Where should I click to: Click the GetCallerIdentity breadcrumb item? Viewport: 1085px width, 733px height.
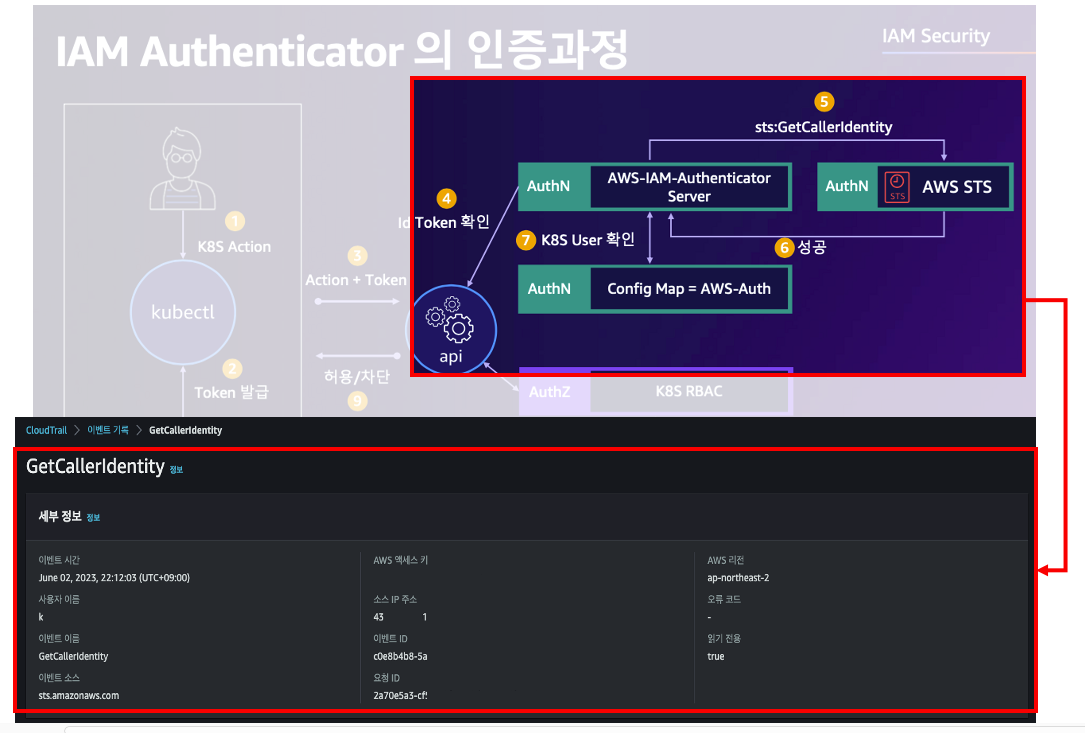point(185,431)
